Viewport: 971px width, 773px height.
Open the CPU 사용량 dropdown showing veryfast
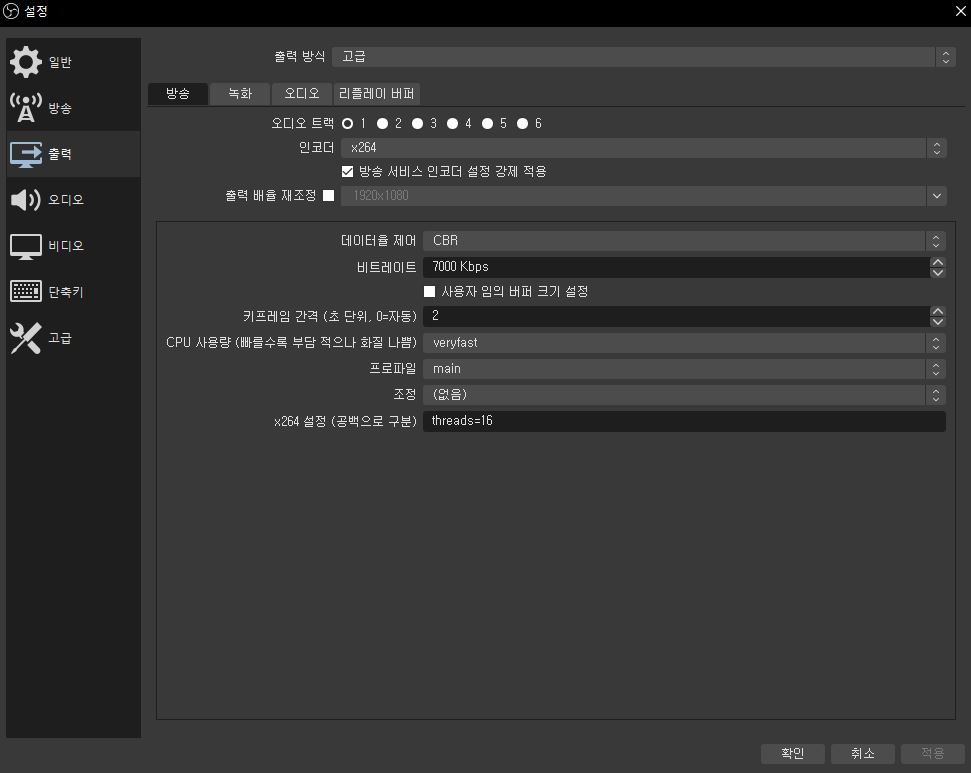[x=684, y=343]
